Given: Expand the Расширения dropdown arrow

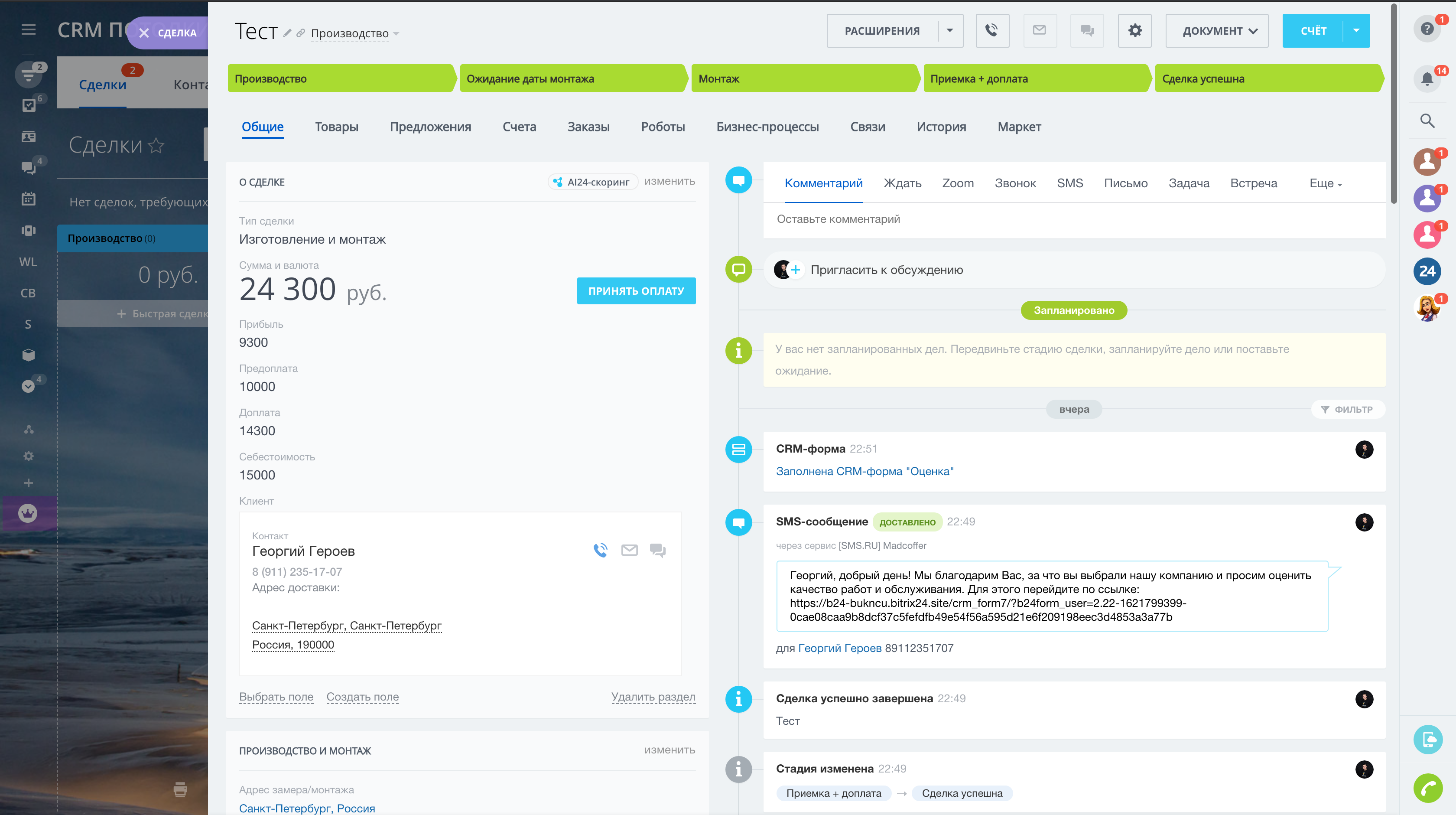Looking at the screenshot, I should pos(949,30).
